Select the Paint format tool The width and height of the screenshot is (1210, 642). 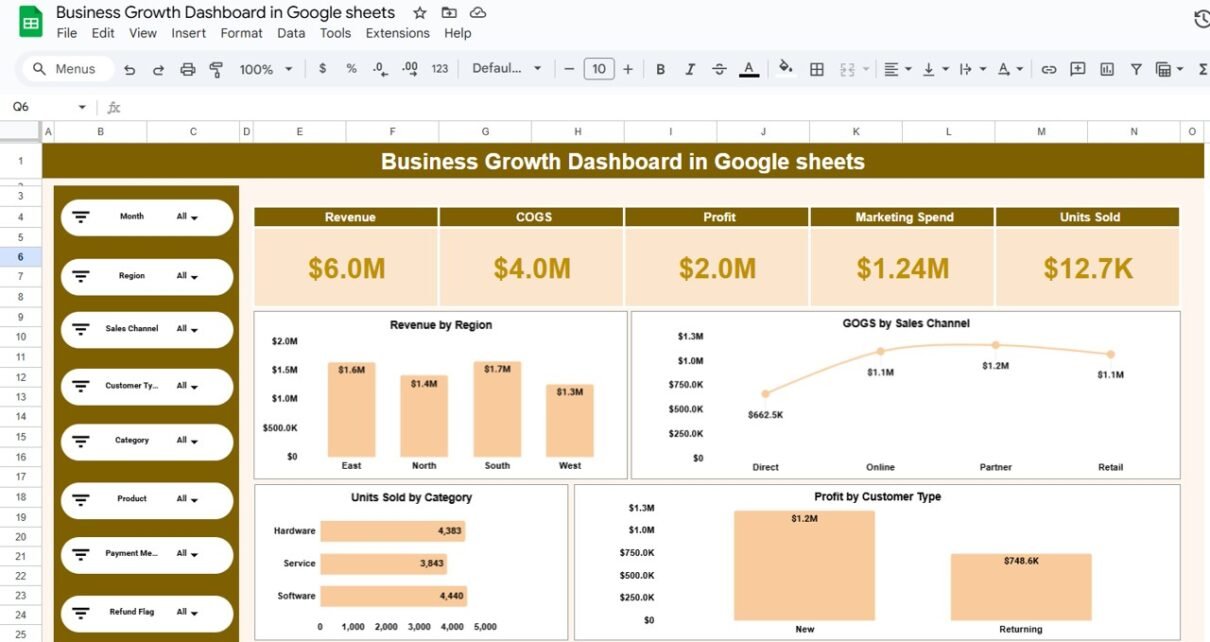(x=216, y=69)
